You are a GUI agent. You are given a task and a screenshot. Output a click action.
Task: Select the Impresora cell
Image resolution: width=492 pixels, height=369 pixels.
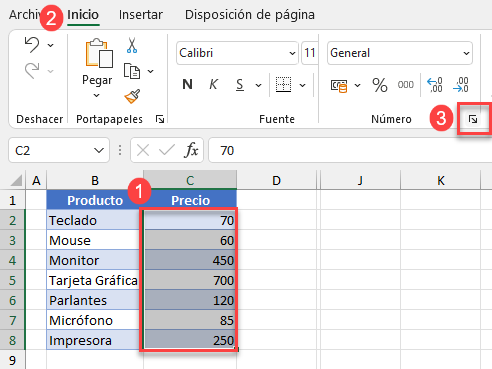[x=95, y=340]
